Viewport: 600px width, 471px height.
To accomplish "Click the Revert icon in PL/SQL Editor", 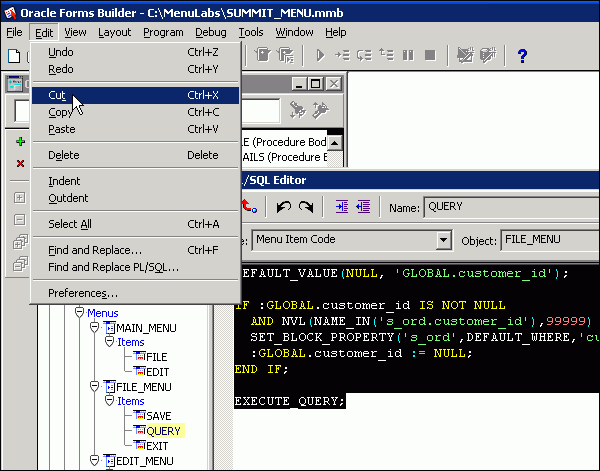I will pyautogui.click(x=249, y=207).
